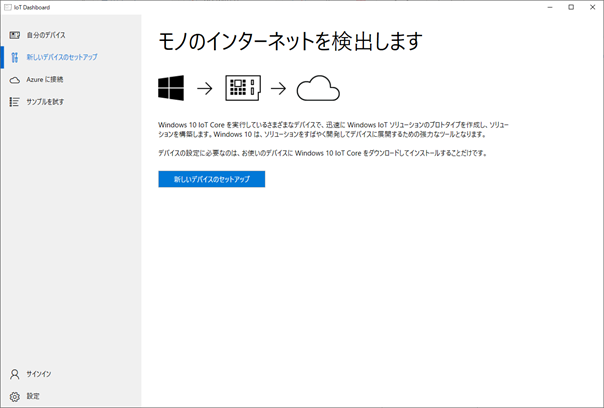This screenshot has width=604, height=408.
Task: Click the My Devices (自分のデバイス) sidebar icon
Action: (x=14, y=35)
